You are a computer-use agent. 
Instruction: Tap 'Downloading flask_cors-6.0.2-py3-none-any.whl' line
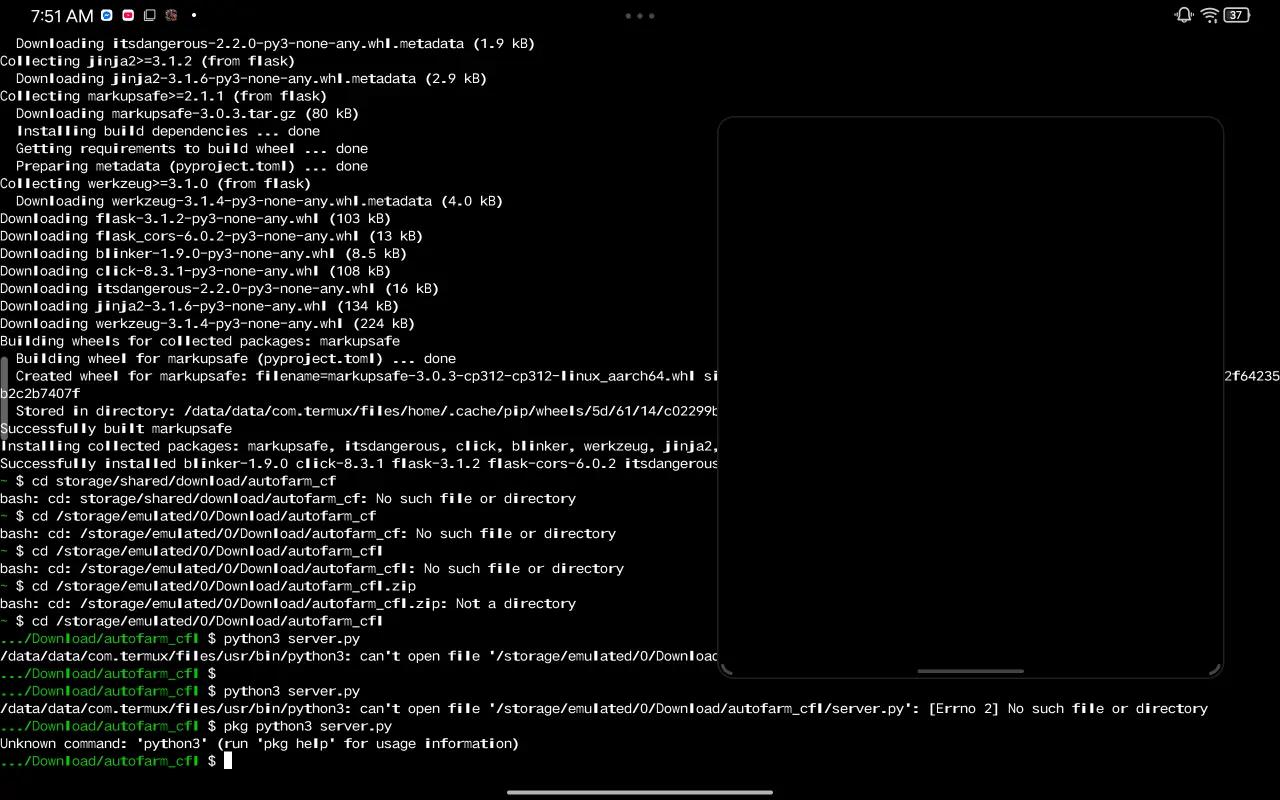point(211,236)
